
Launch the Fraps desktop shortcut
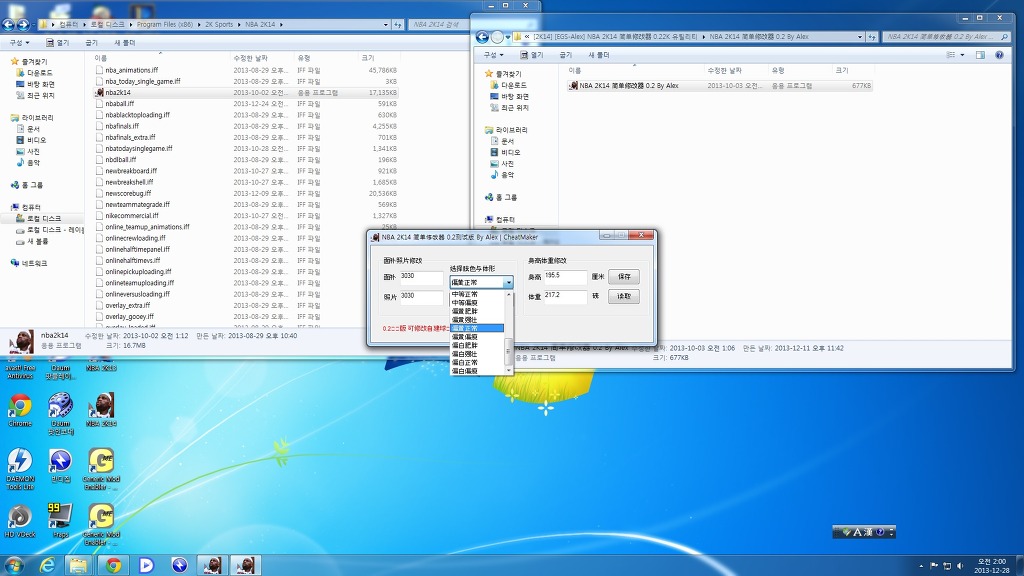point(60,516)
